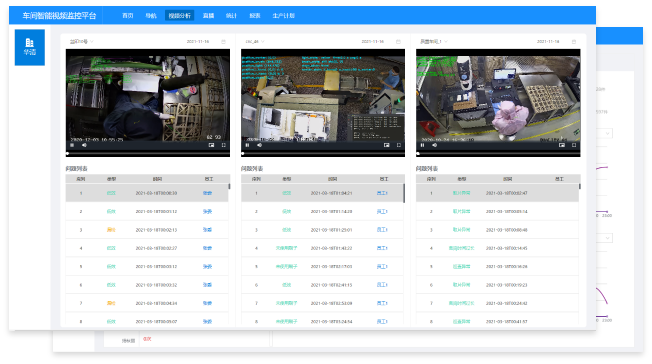Mute the cnc_46 middle video speaker
The height and width of the screenshot is (364, 652).
pyautogui.click(x=259, y=145)
